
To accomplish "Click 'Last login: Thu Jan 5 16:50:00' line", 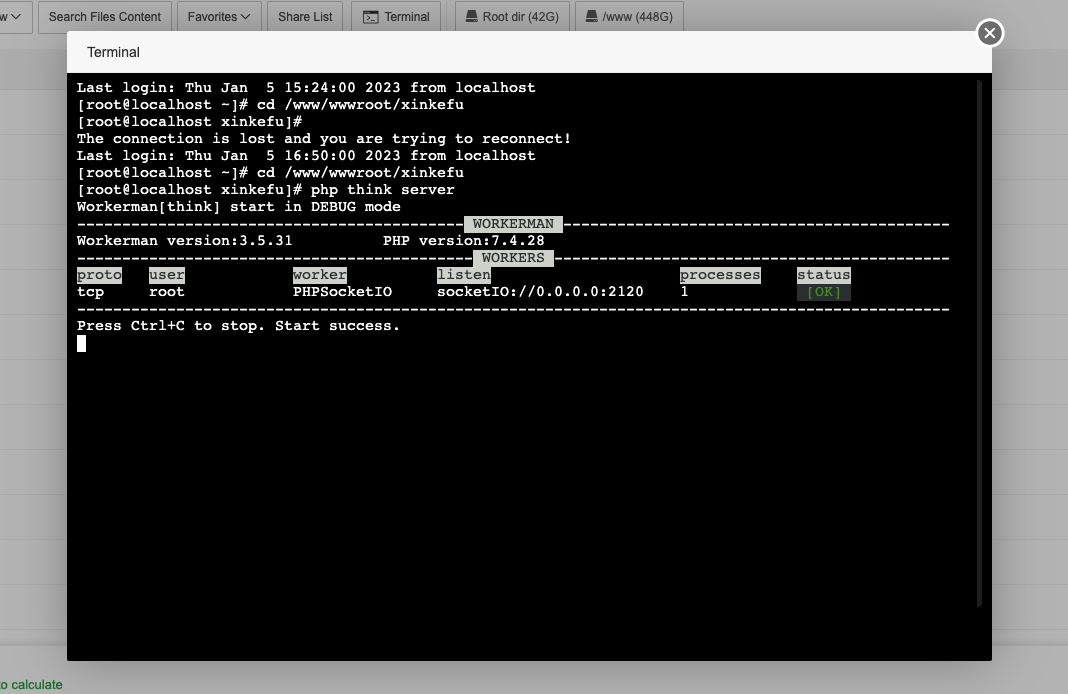I will coord(306,156).
